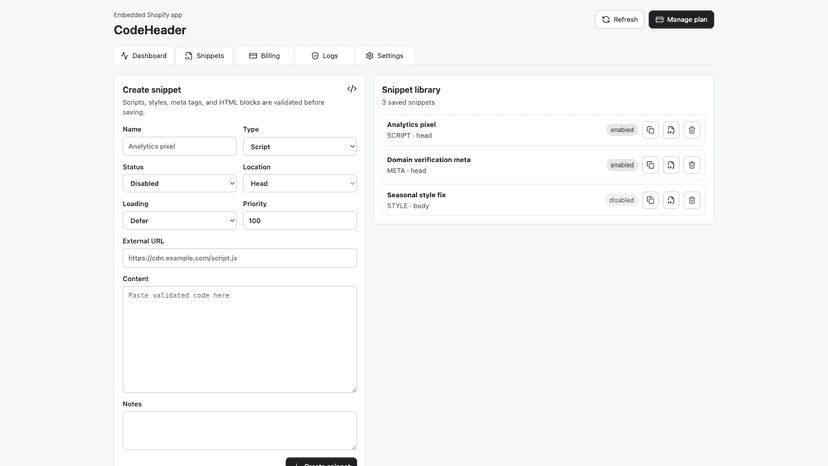Copy the Domain verification meta snippet
The height and width of the screenshot is (466, 828).
coord(650,165)
